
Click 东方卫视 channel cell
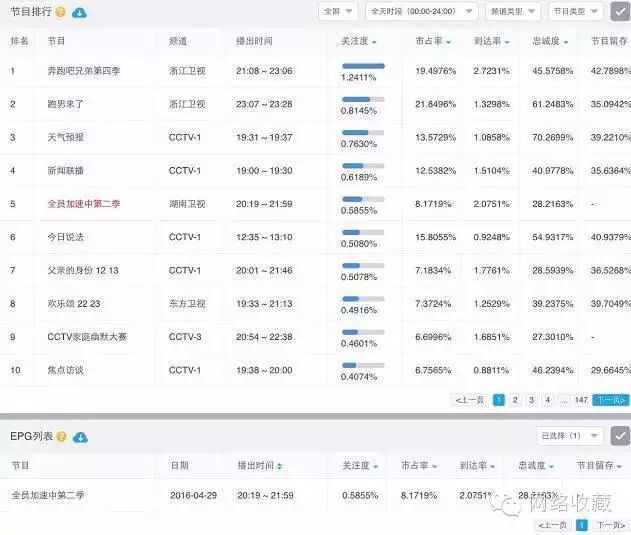point(187,304)
